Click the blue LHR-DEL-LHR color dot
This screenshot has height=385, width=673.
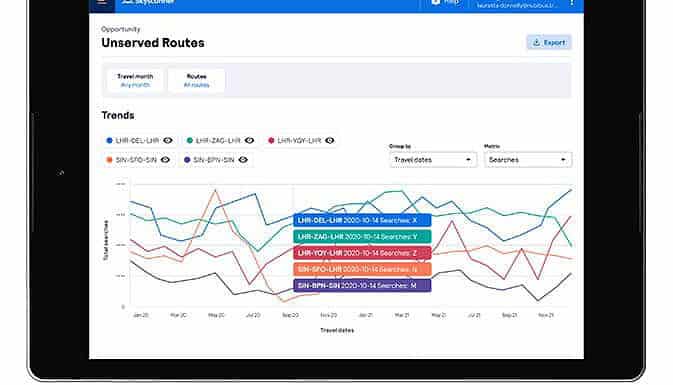tap(109, 140)
